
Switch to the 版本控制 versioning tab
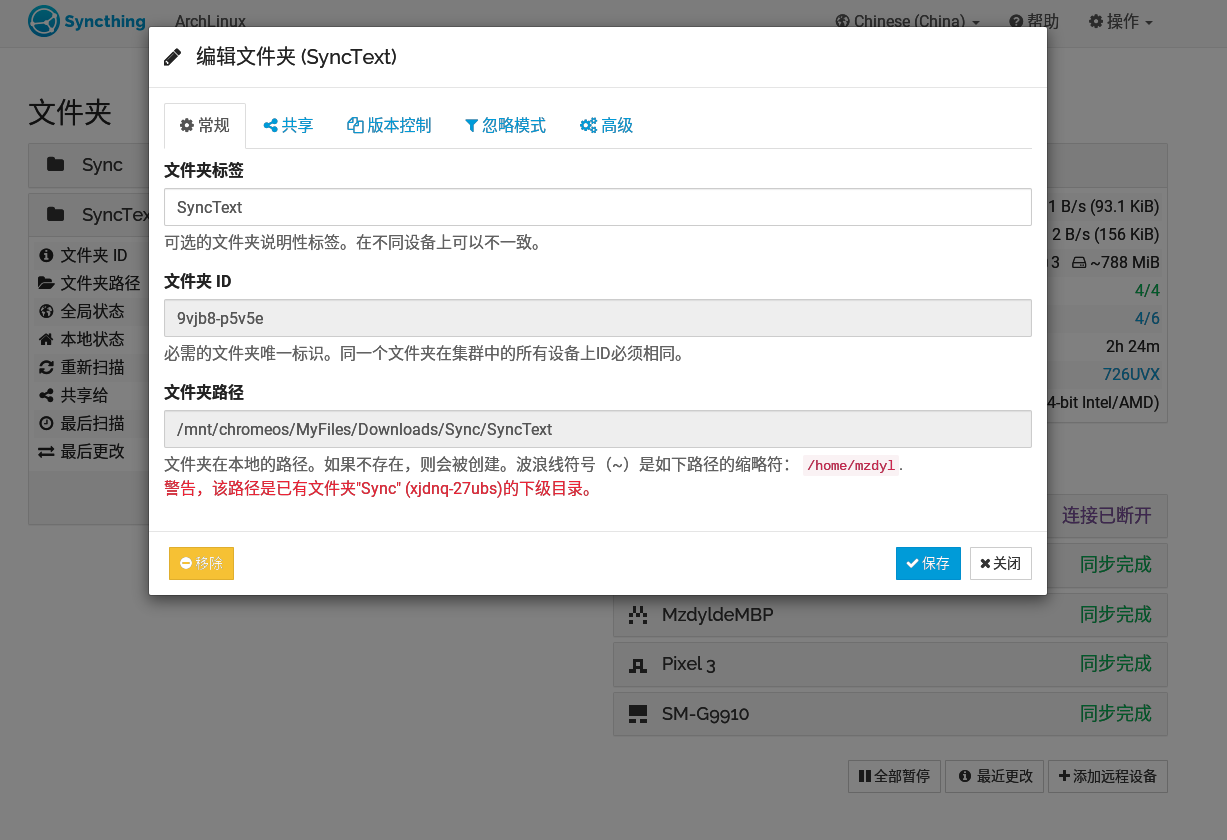[389, 125]
